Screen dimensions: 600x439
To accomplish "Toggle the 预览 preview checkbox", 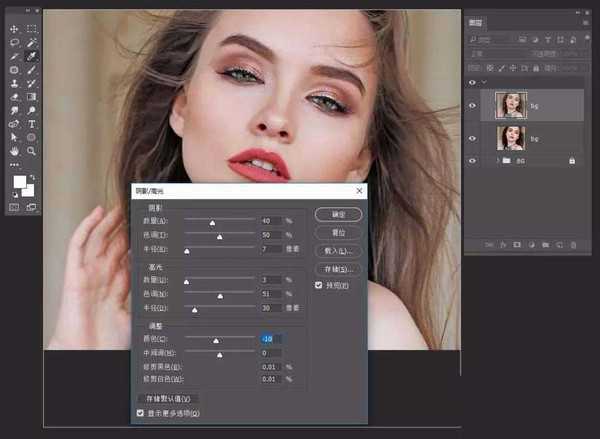I will point(319,286).
